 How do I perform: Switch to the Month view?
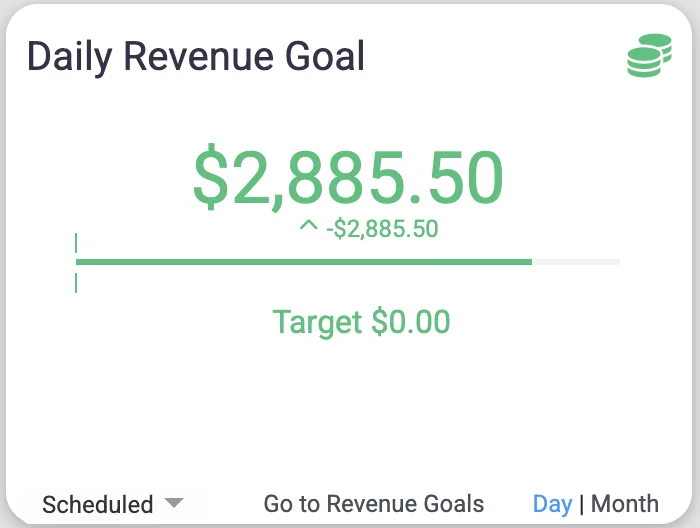(x=625, y=504)
